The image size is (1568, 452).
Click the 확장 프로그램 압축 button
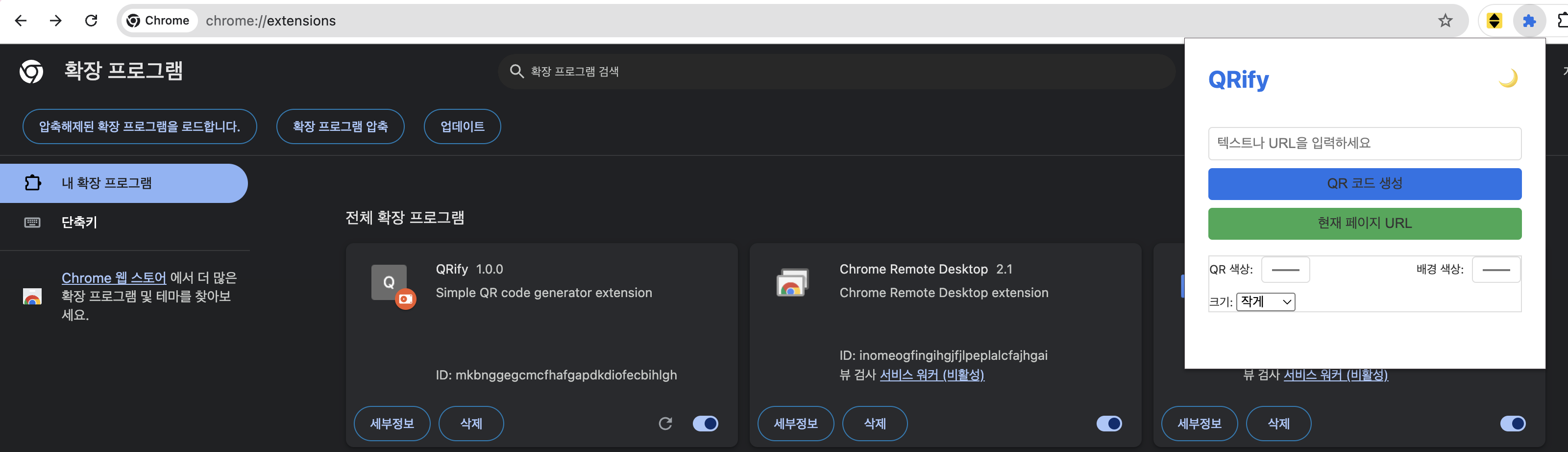pyautogui.click(x=340, y=126)
